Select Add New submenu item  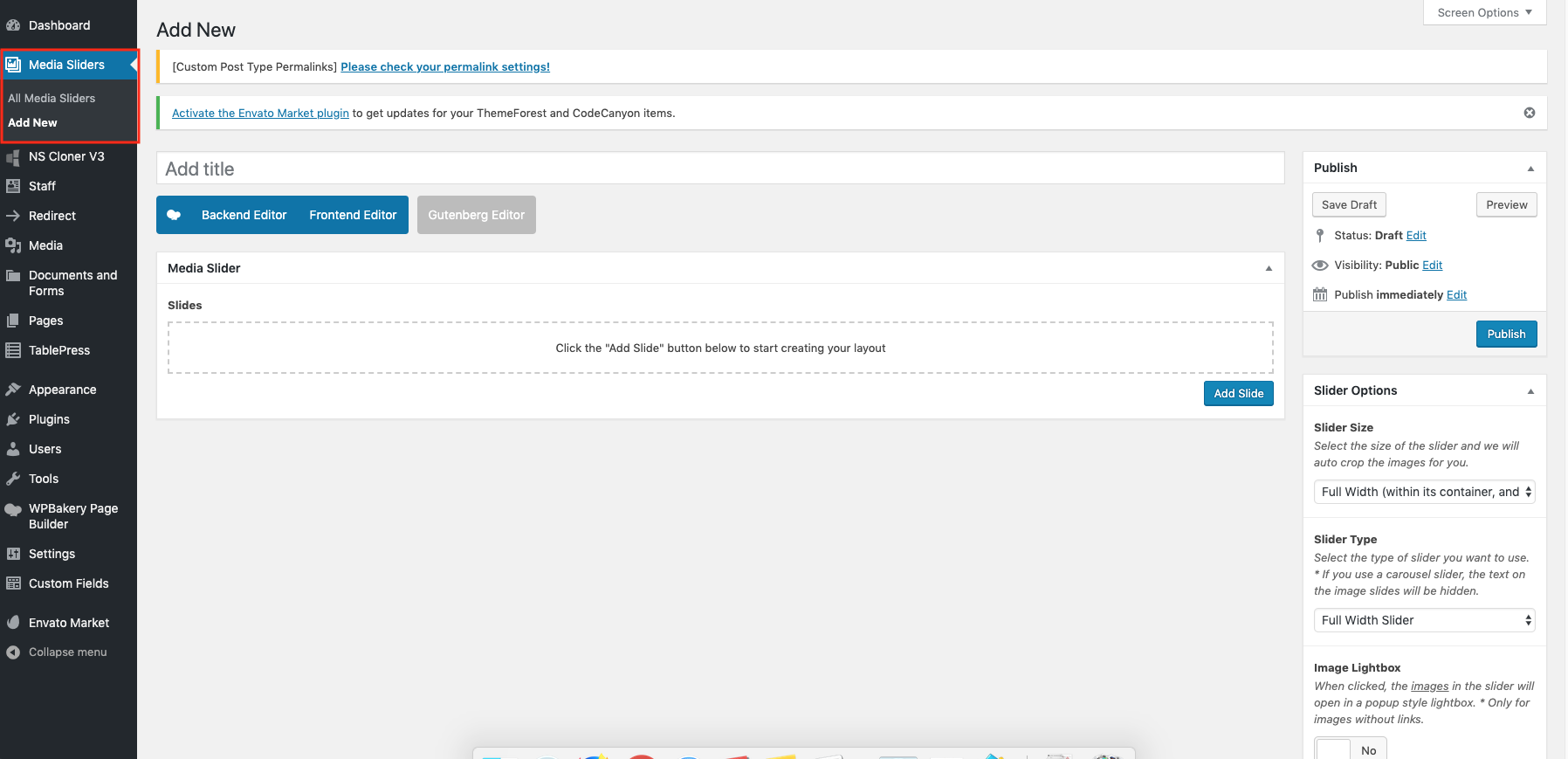[32, 123]
